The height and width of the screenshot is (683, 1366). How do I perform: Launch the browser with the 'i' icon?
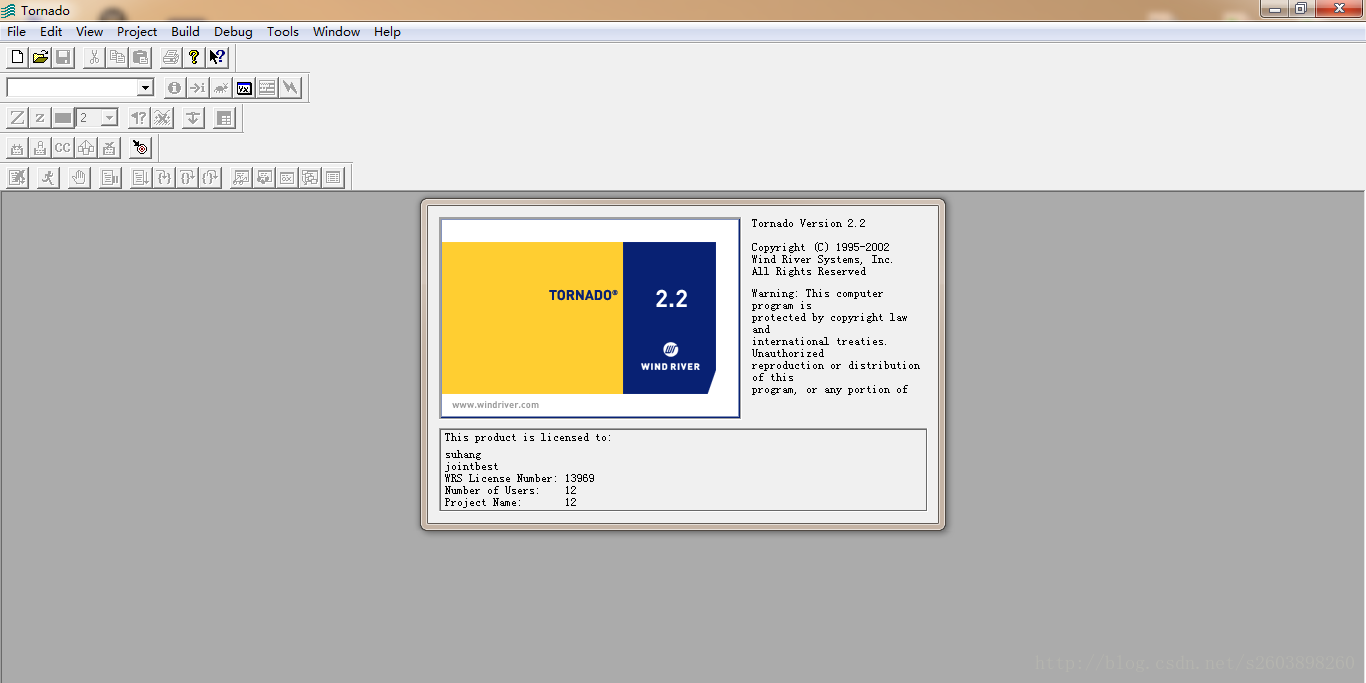click(x=175, y=88)
